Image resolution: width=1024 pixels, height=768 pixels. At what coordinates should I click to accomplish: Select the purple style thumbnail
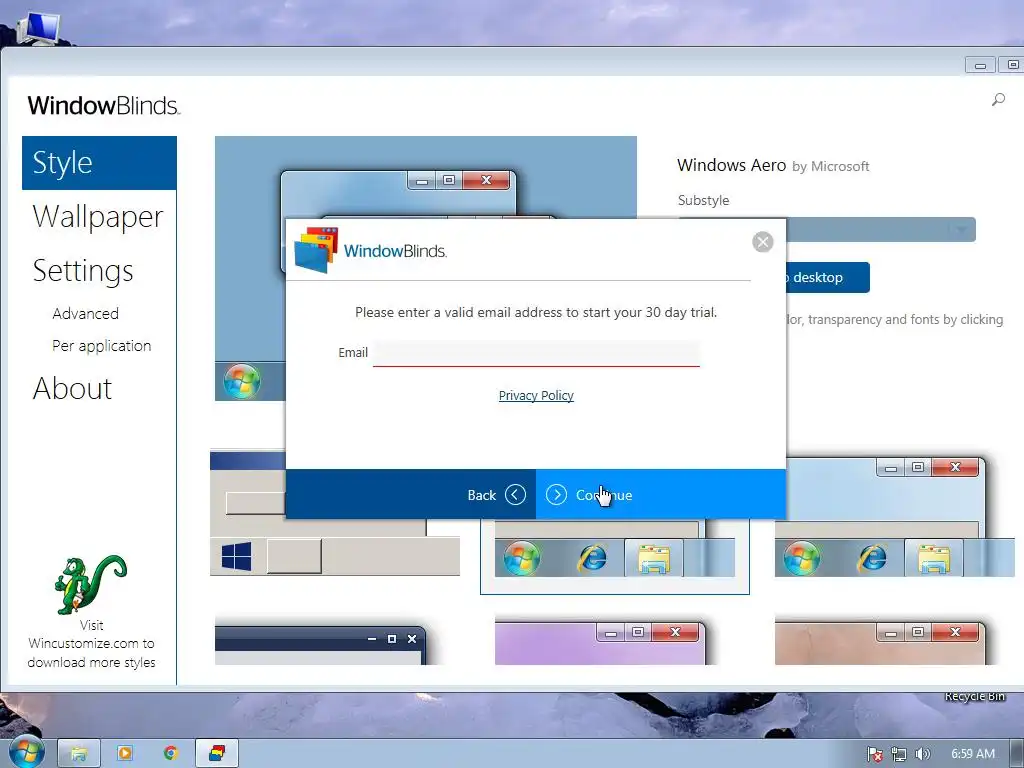pos(600,643)
